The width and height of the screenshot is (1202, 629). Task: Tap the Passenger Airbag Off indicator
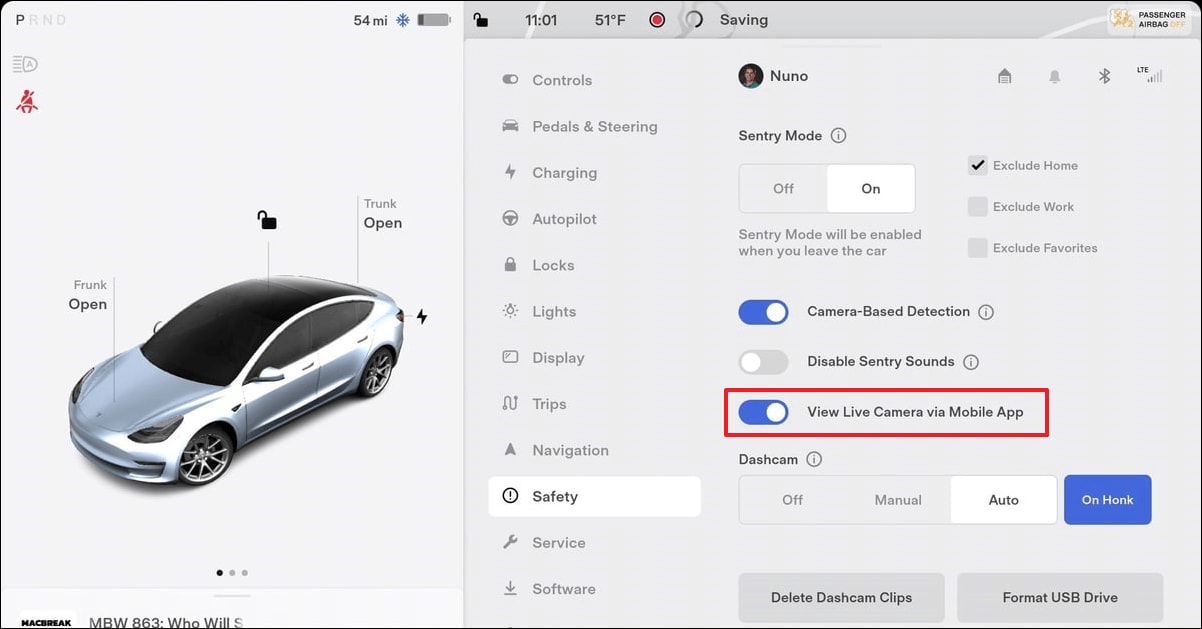tap(1151, 20)
